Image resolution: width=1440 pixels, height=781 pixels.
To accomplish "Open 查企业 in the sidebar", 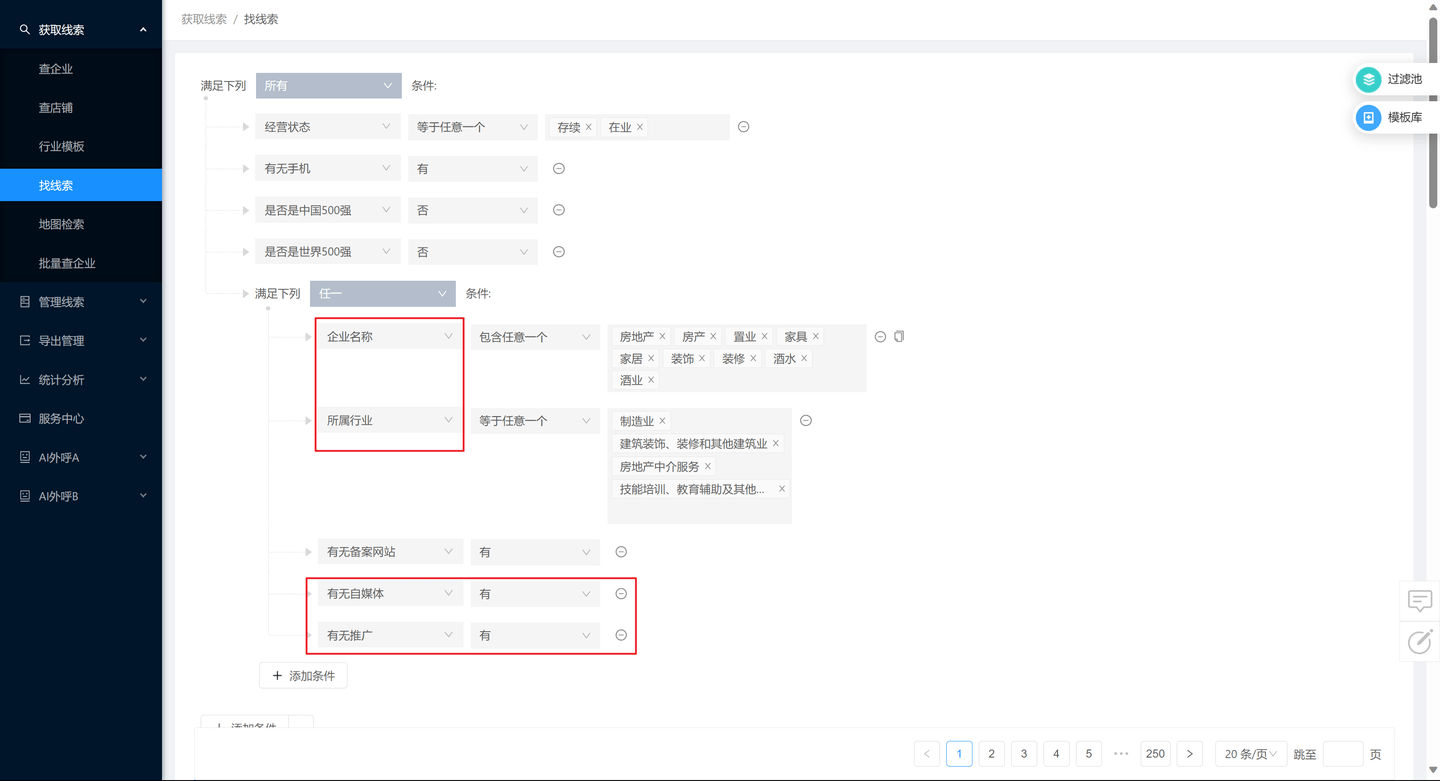I will (81, 69).
